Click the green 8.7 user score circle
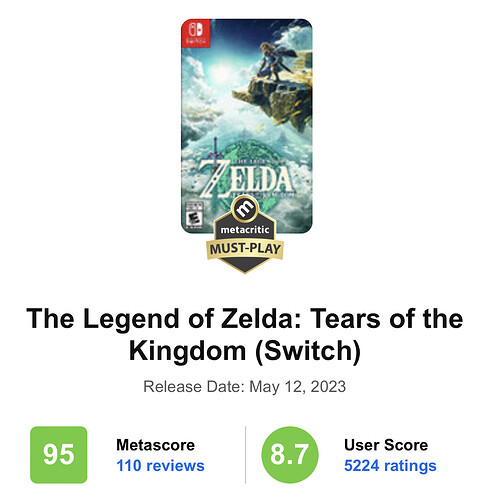 click(x=290, y=454)
